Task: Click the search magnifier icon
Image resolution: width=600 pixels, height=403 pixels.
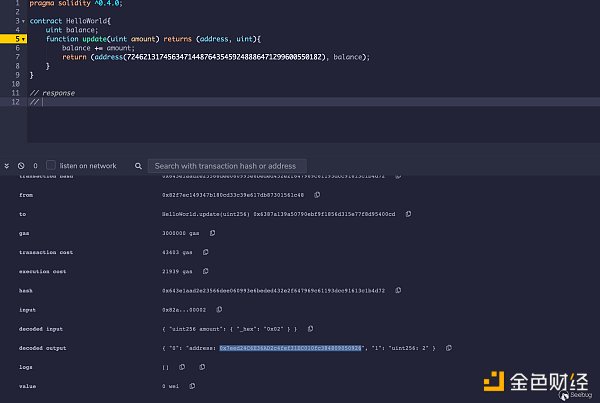Action: [x=138, y=165]
